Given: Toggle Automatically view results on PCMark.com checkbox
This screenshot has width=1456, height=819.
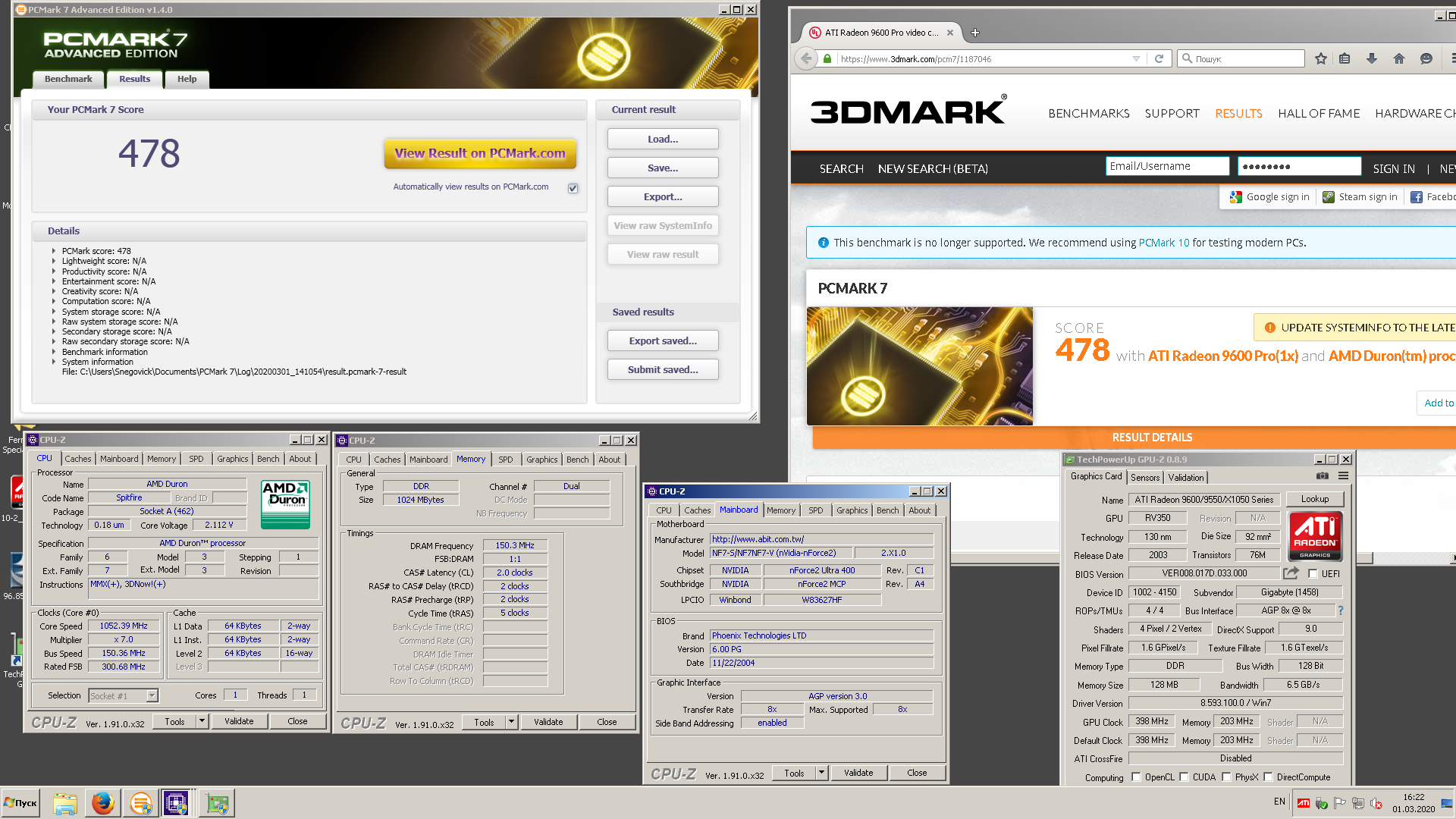Looking at the screenshot, I should click(x=573, y=188).
